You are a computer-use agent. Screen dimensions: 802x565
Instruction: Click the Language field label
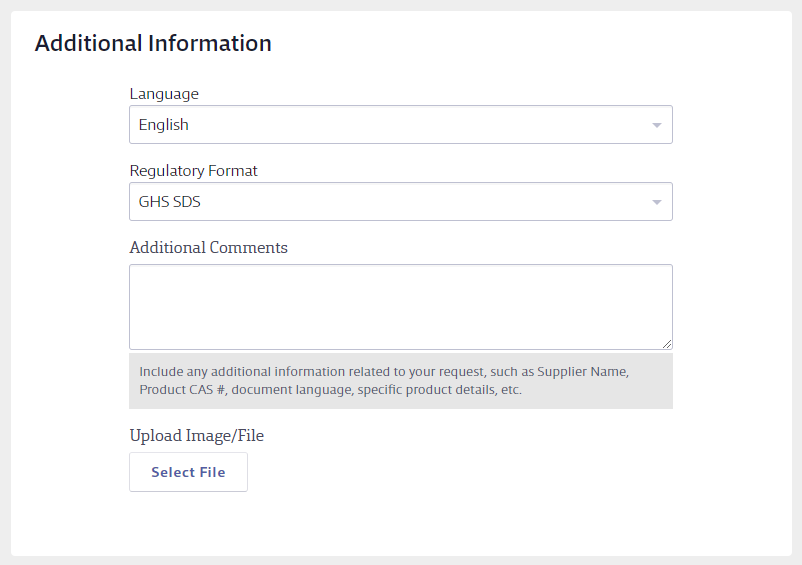click(x=164, y=94)
